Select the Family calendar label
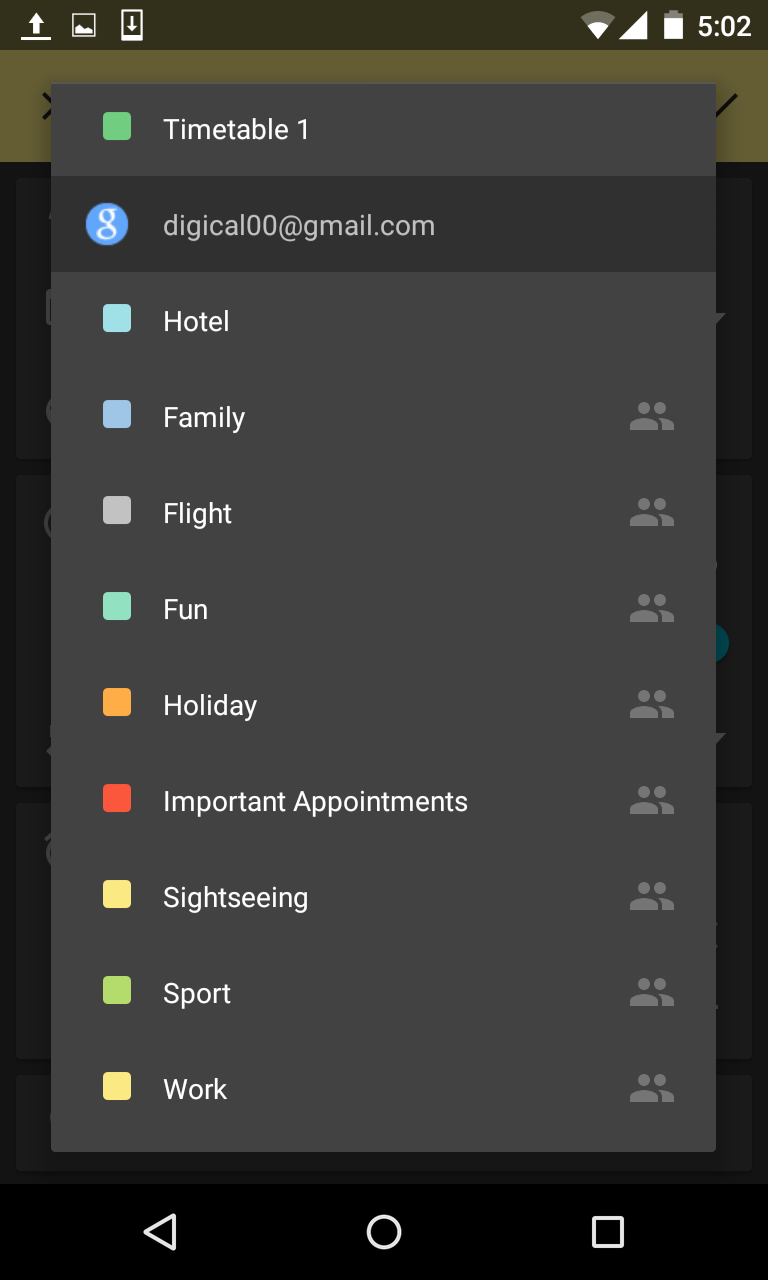 (204, 418)
